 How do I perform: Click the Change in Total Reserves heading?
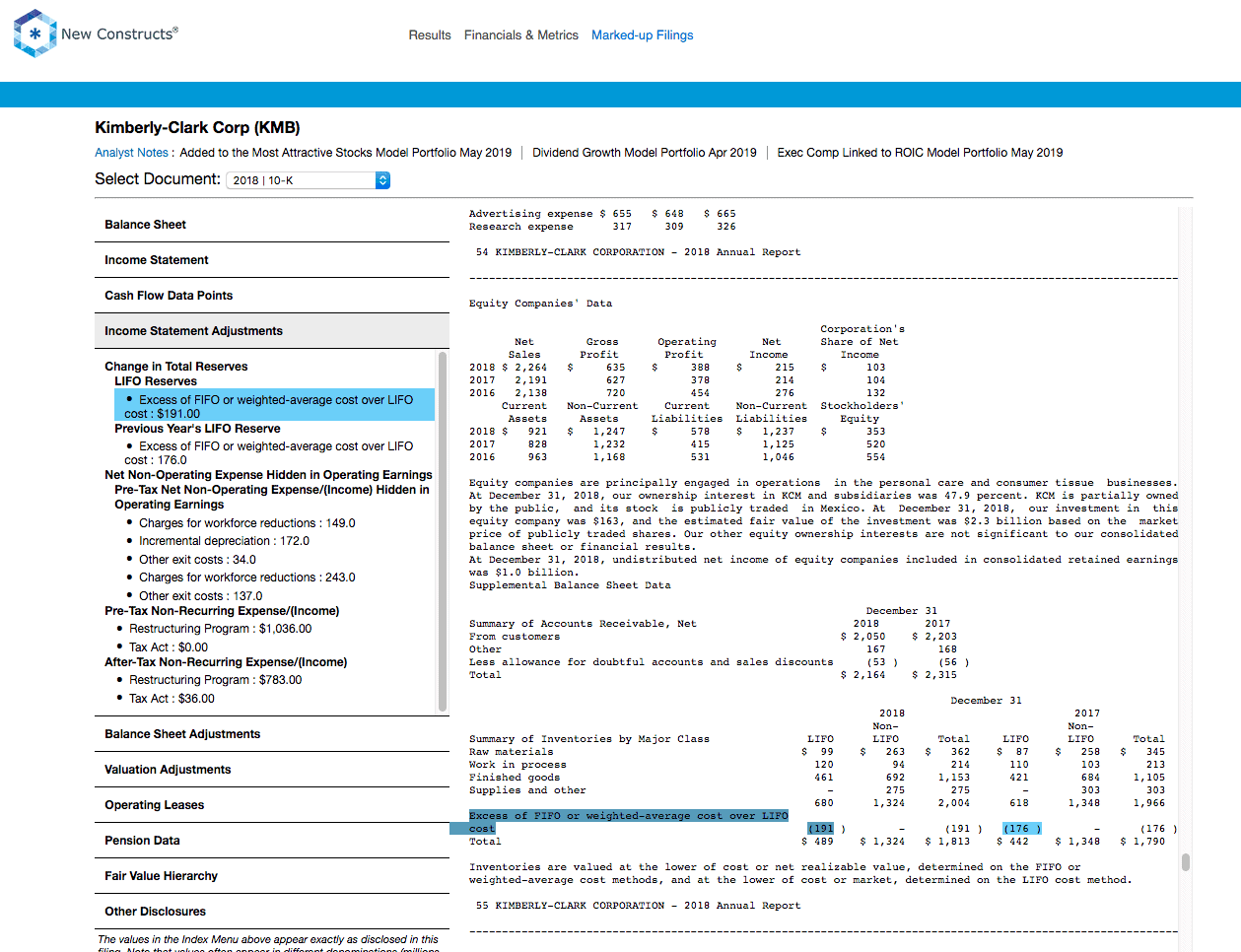(x=176, y=367)
